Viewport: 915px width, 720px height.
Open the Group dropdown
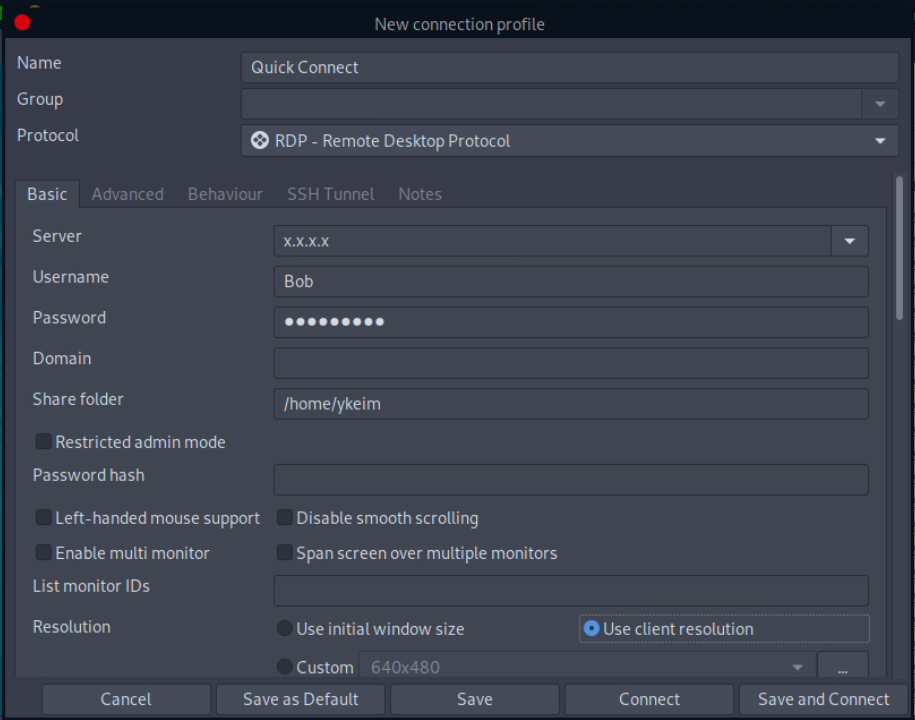pyautogui.click(x=879, y=103)
